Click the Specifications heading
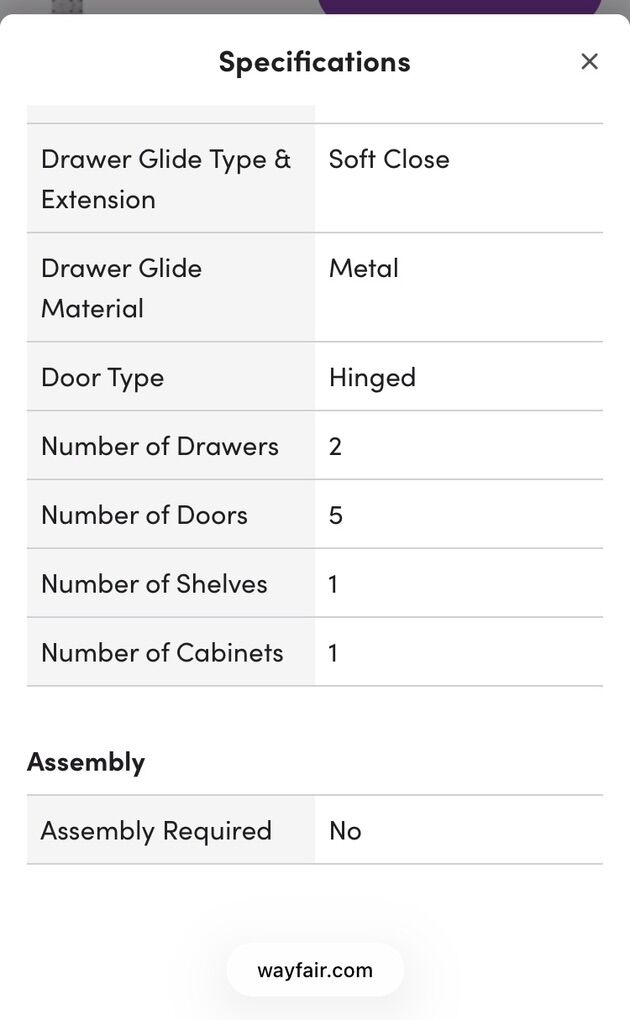 click(x=314, y=62)
